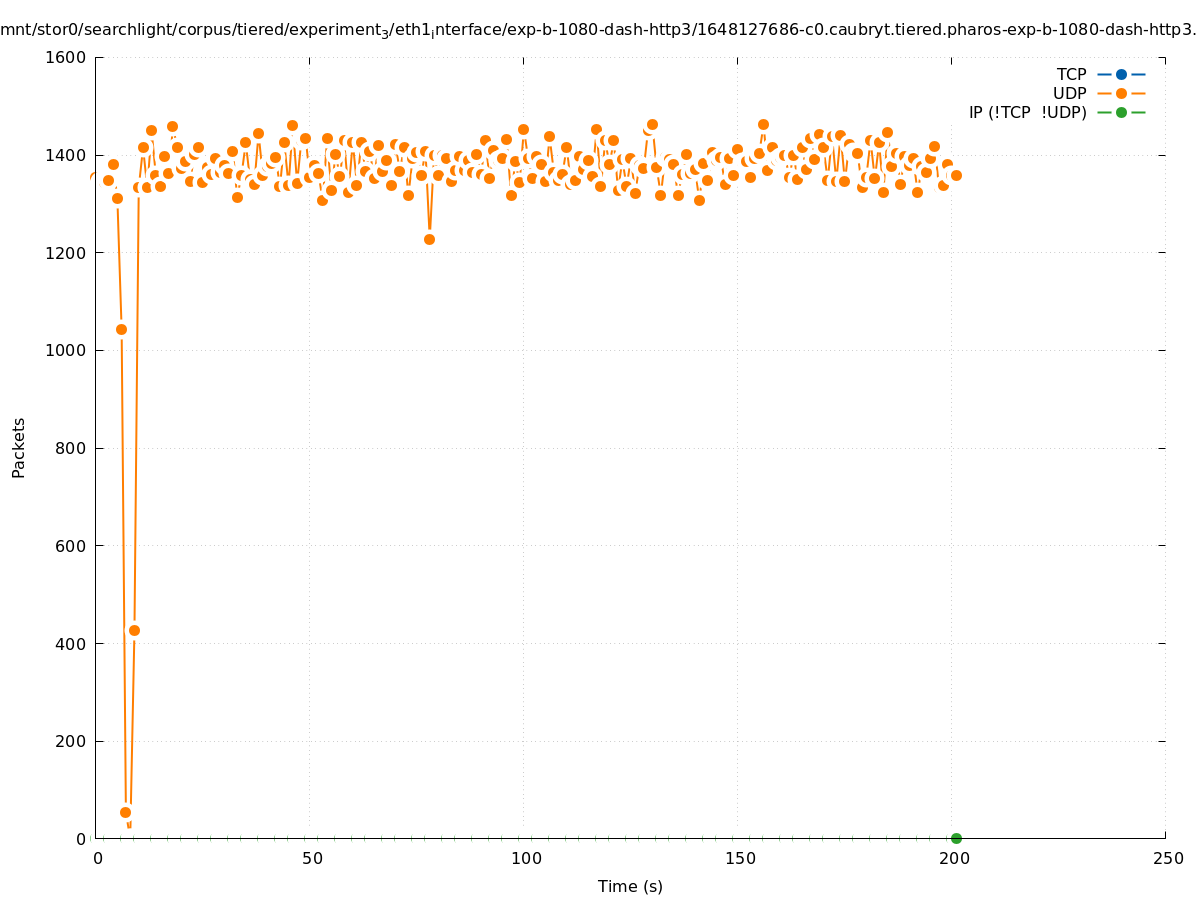This screenshot has height=900, width=1197.
Task: Click the UDP point near 1043 packets
Action: (x=121, y=329)
